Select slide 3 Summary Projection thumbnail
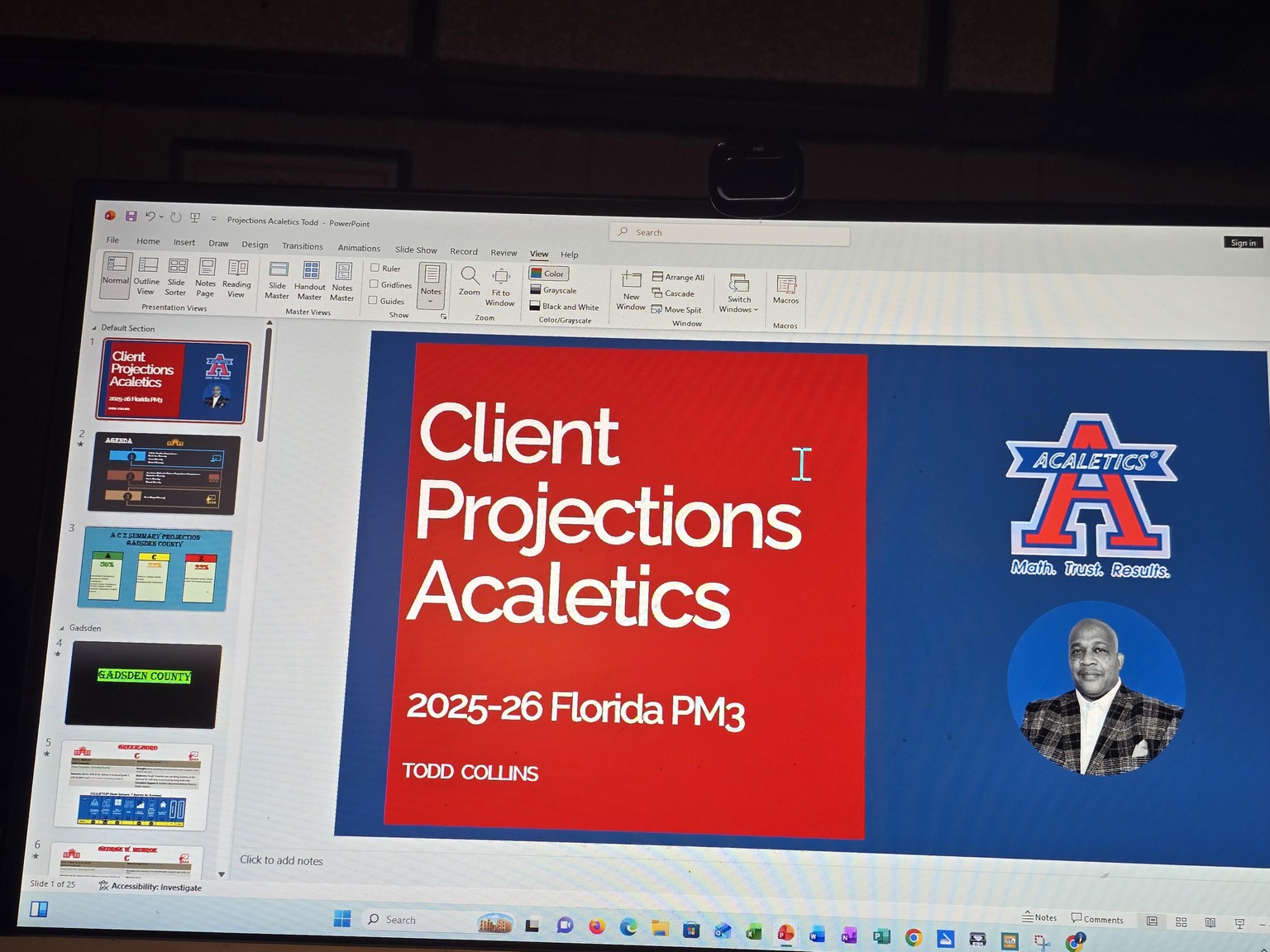The height and width of the screenshot is (952, 1270). (x=155, y=569)
